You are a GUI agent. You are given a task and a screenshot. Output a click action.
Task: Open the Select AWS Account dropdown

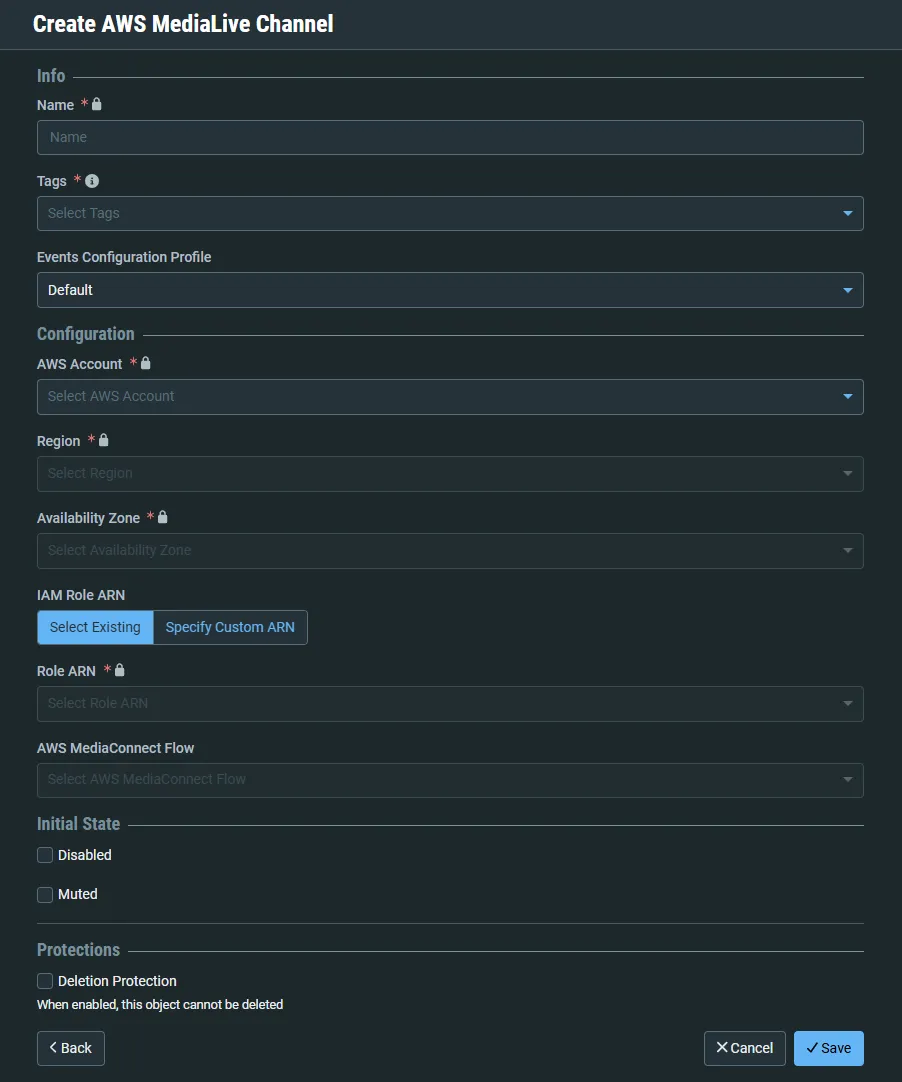(x=450, y=397)
